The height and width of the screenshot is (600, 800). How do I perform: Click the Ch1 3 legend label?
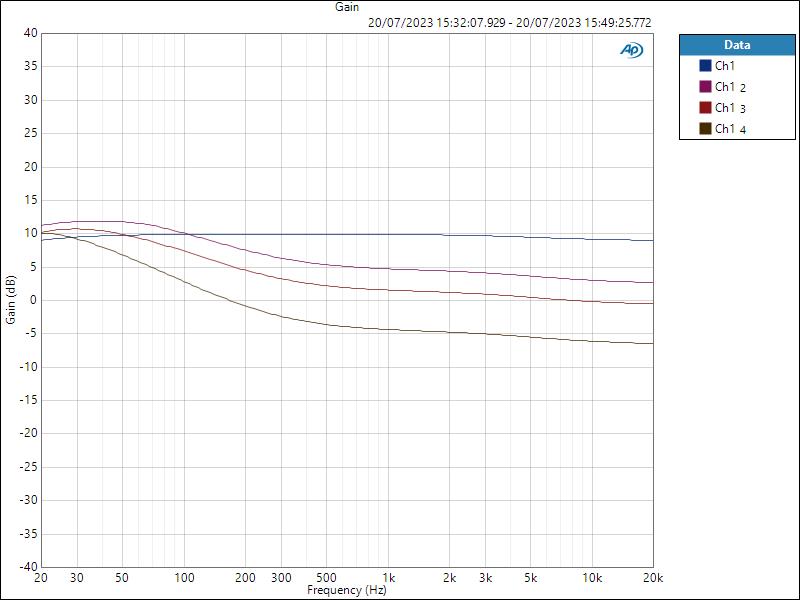pos(731,108)
